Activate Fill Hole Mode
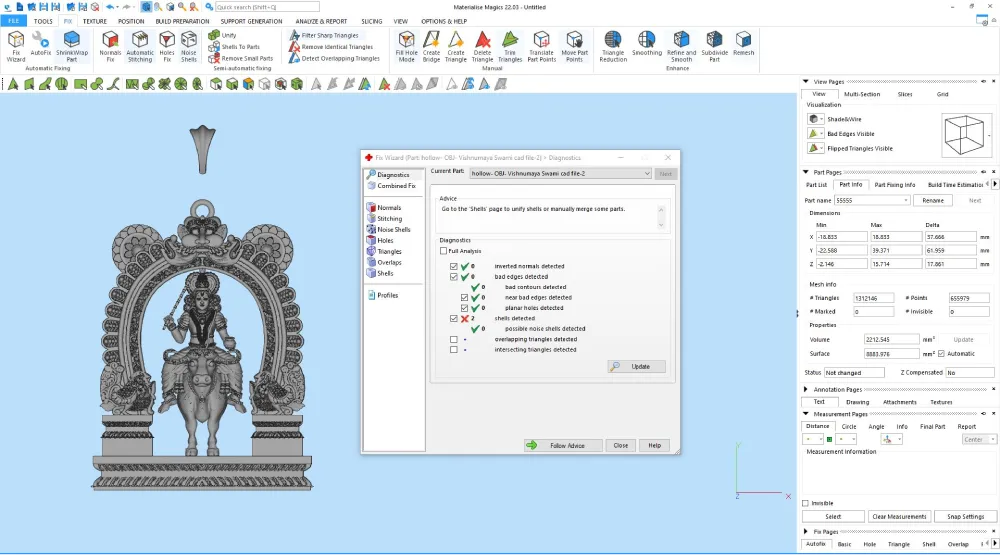 (x=406, y=47)
